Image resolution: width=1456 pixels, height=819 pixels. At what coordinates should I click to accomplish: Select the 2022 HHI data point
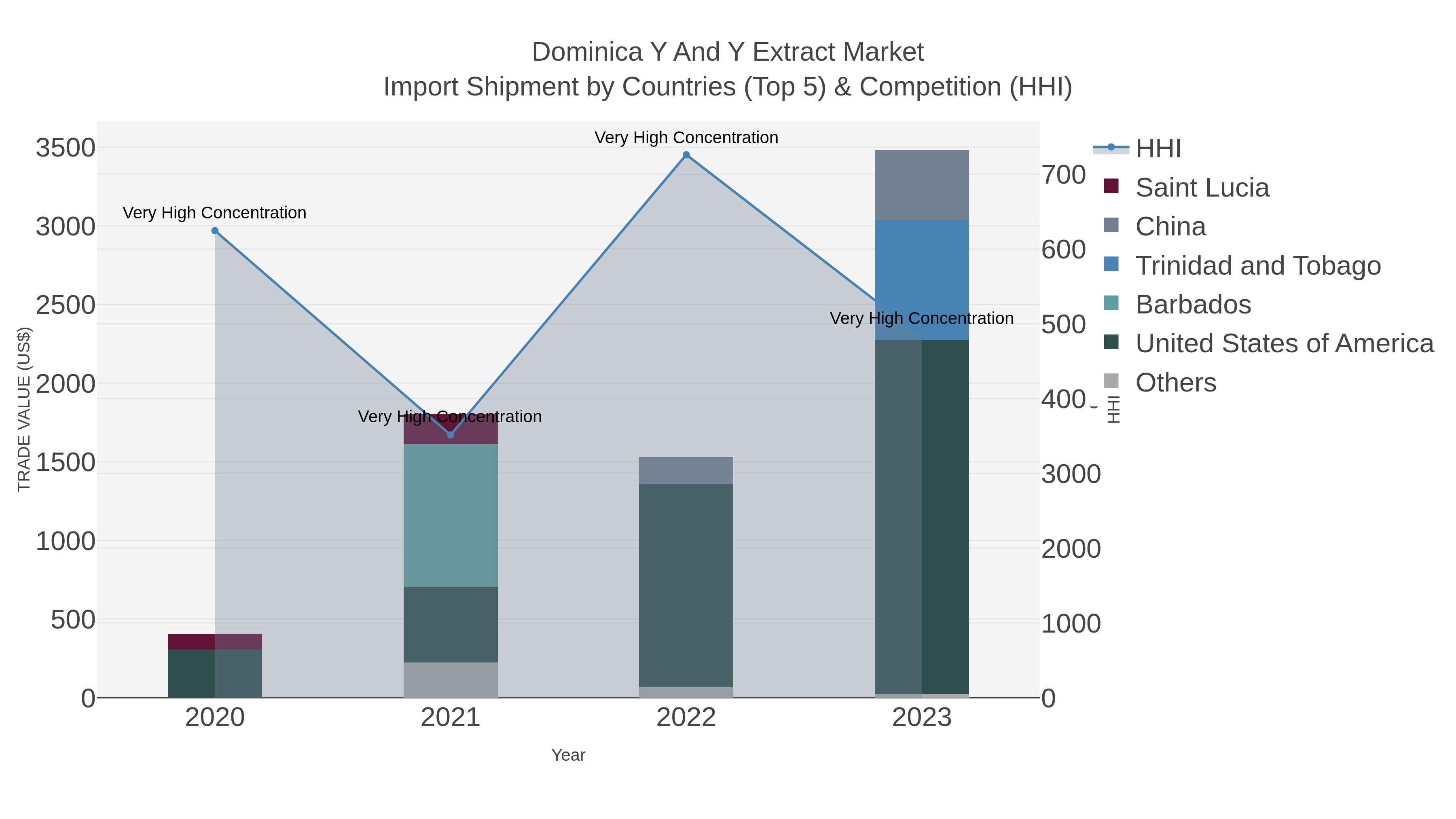coord(686,155)
